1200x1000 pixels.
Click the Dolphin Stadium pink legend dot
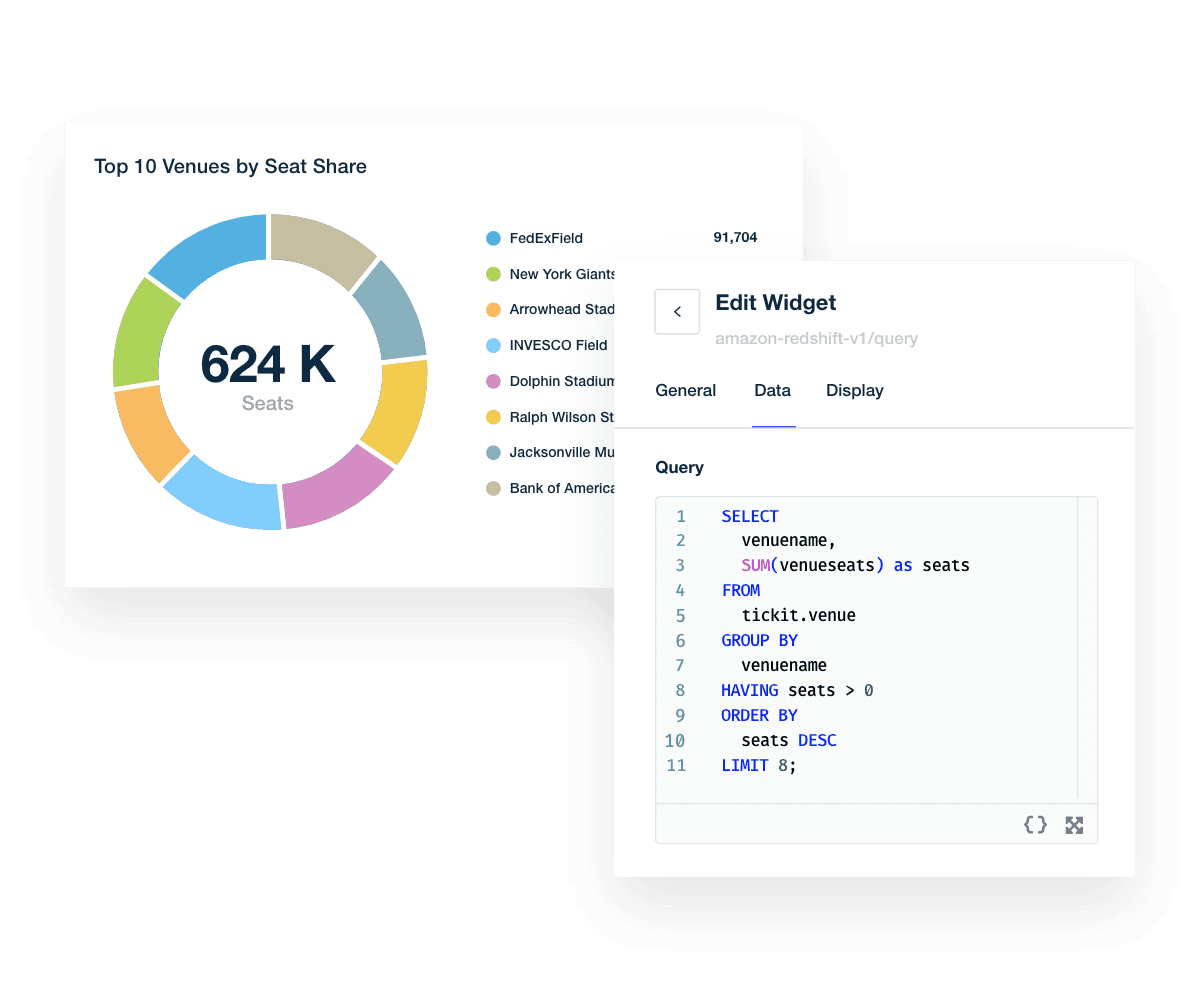pos(493,381)
